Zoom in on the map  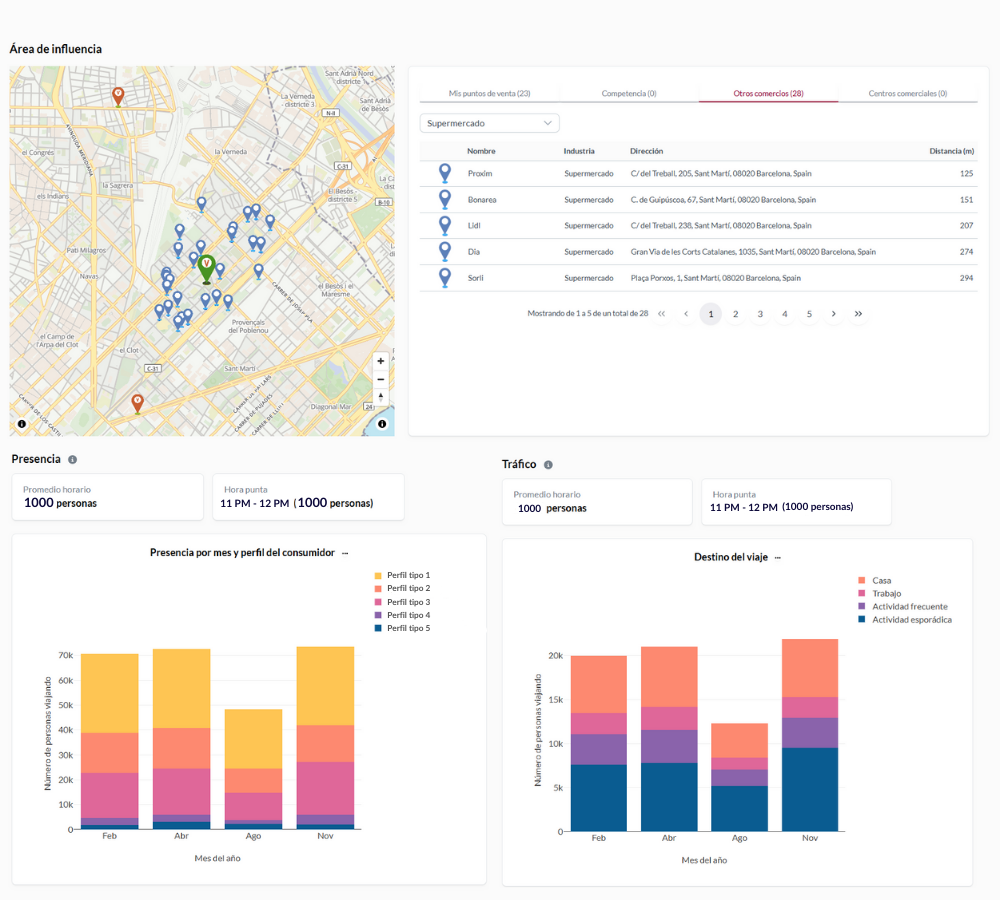coord(380,361)
